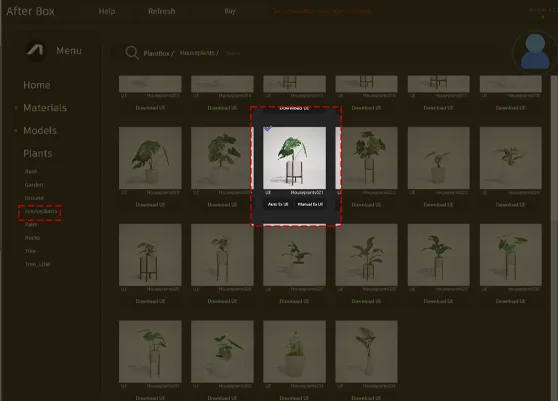This screenshot has width=558, height=401.
Task: Click Manual Ex UE for Houseplants021
Action: point(310,204)
